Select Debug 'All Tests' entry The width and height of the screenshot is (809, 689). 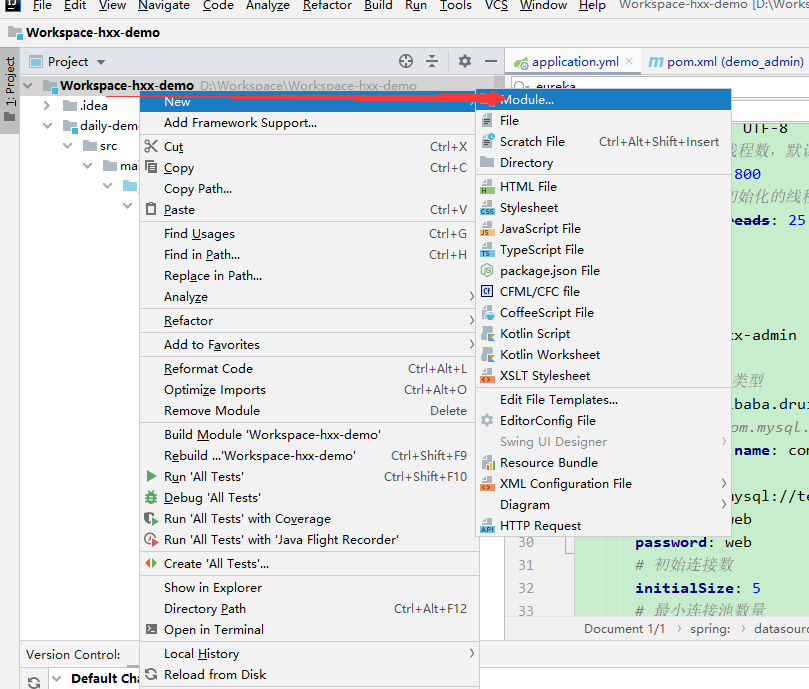coord(310,498)
